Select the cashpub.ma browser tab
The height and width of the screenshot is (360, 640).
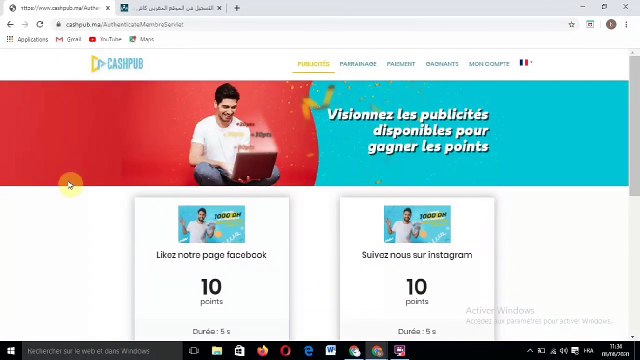pos(59,8)
